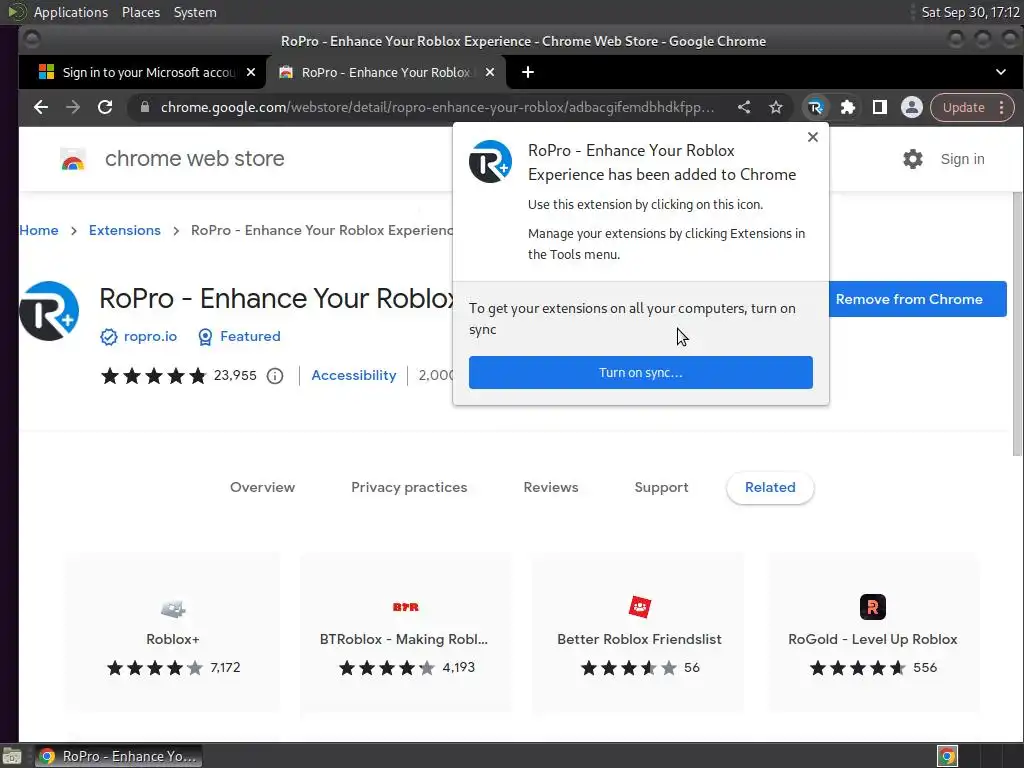Screen dimensions: 1024x768
Task: Click the Better Roblox Friendslist icon
Action: click(639, 607)
